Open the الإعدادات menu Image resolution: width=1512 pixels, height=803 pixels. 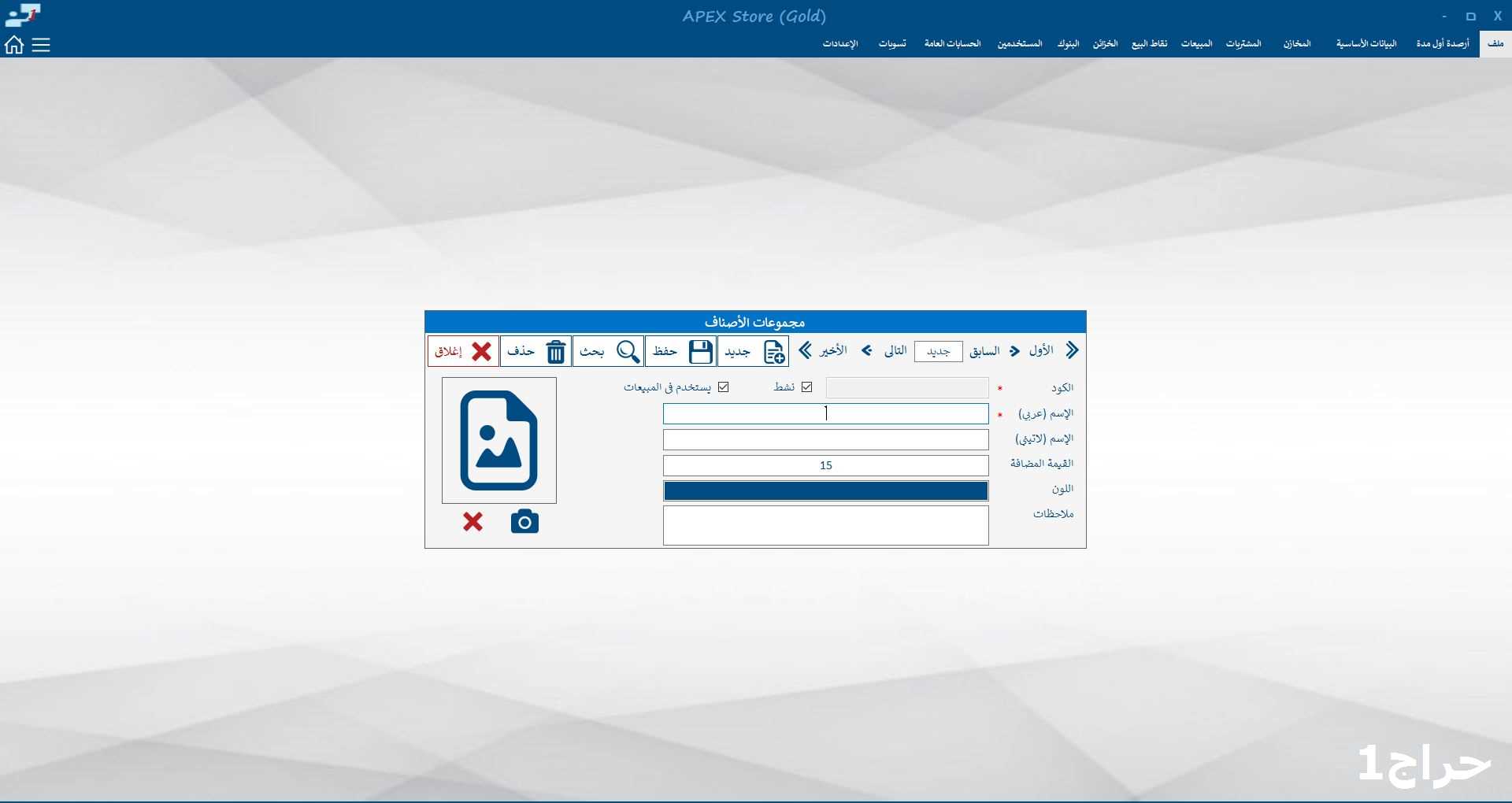click(x=839, y=44)
